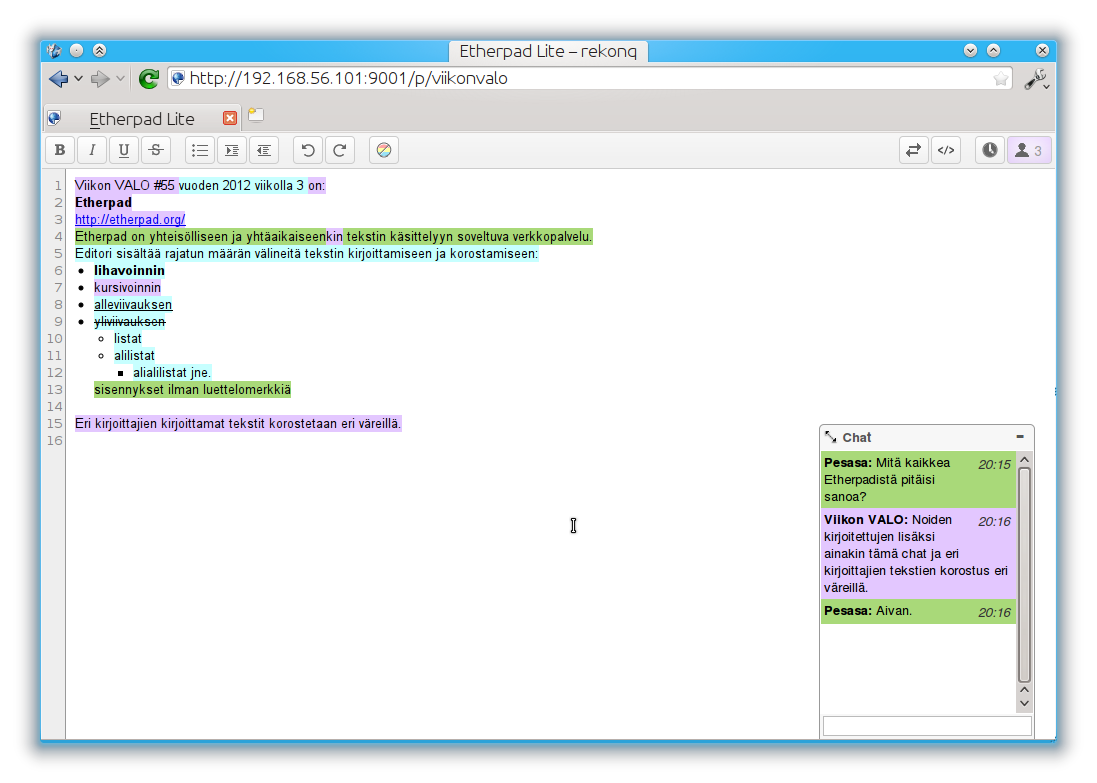Open the window menu icon in the title bar

pyautogui.click(x=55, y=50)
